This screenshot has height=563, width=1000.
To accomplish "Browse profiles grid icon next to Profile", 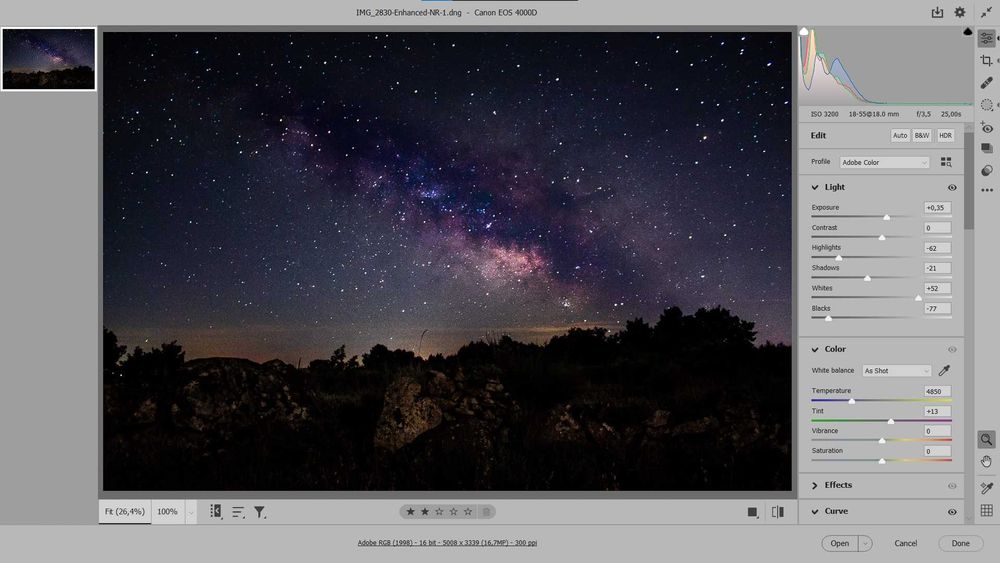I will pyautogui.click(x=946, y=163).
